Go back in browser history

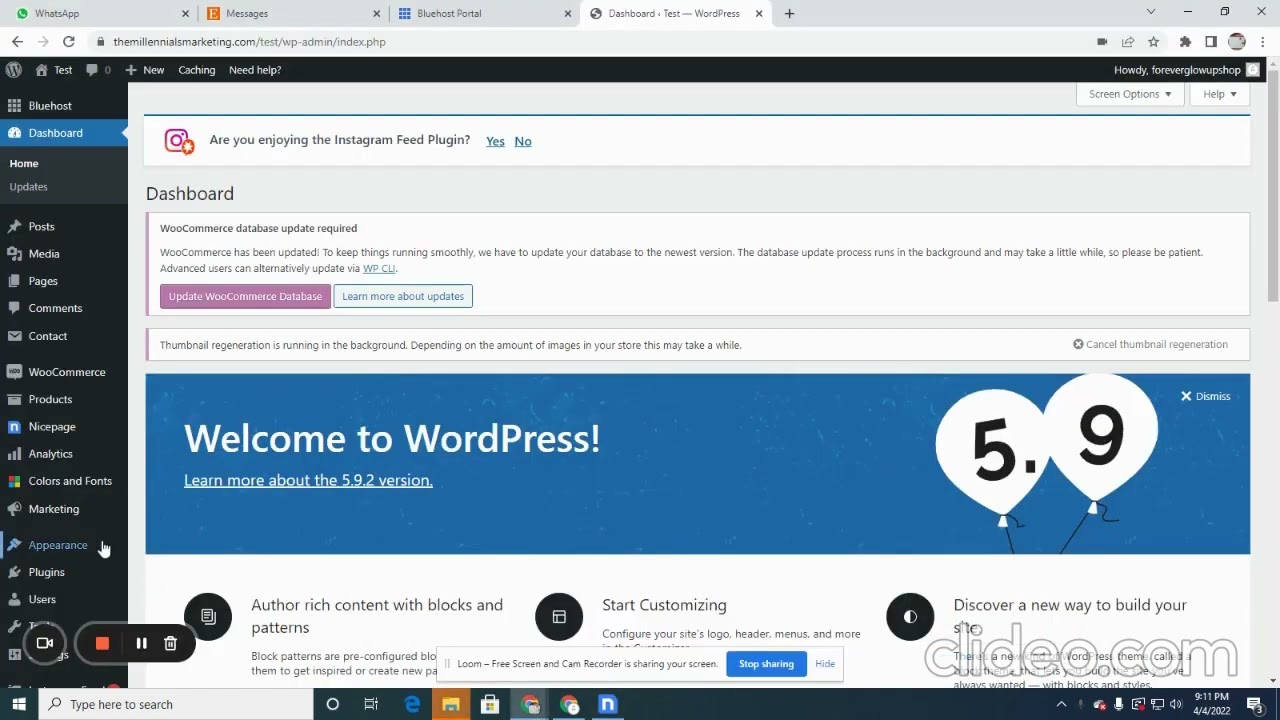point(17,42)
